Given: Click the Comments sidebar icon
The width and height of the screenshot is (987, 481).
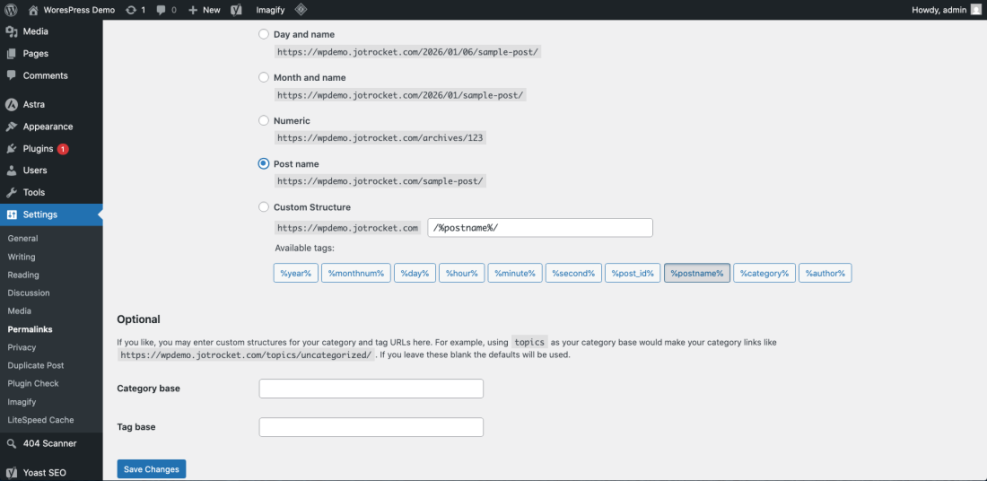Looking at the screenshot, I should pos(11,76).
